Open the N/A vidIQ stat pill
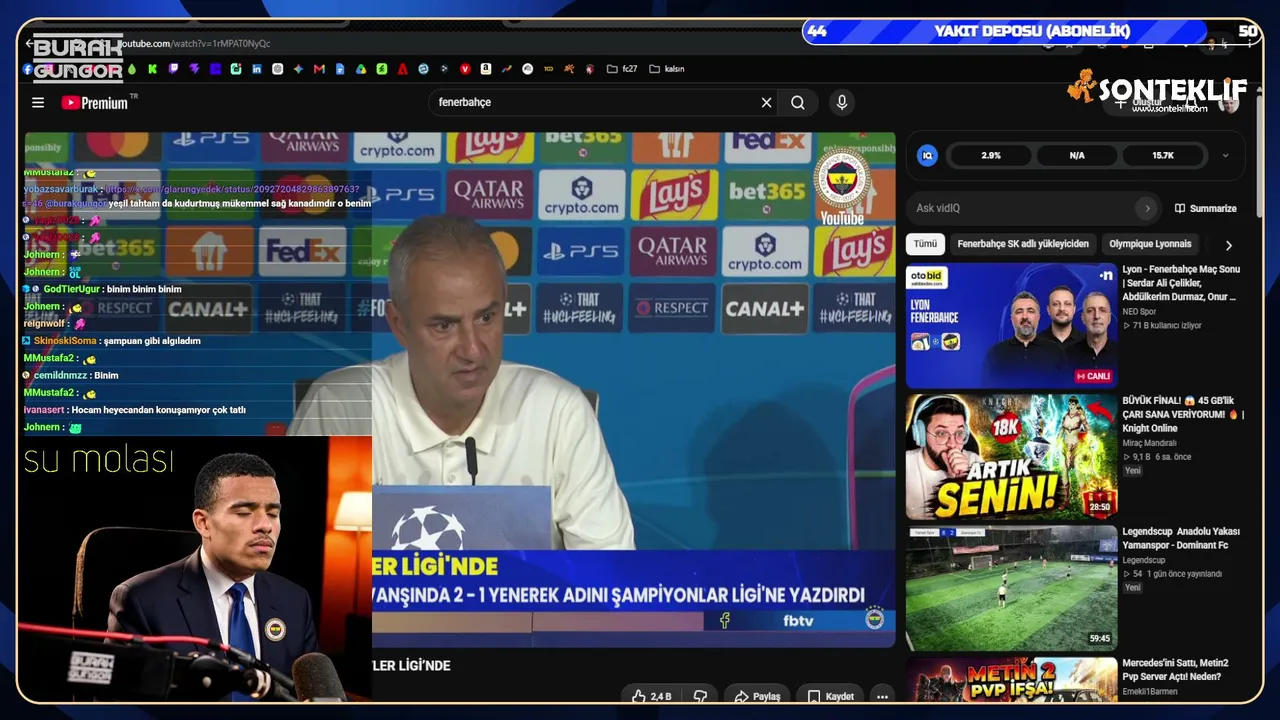 (1077, 155)
